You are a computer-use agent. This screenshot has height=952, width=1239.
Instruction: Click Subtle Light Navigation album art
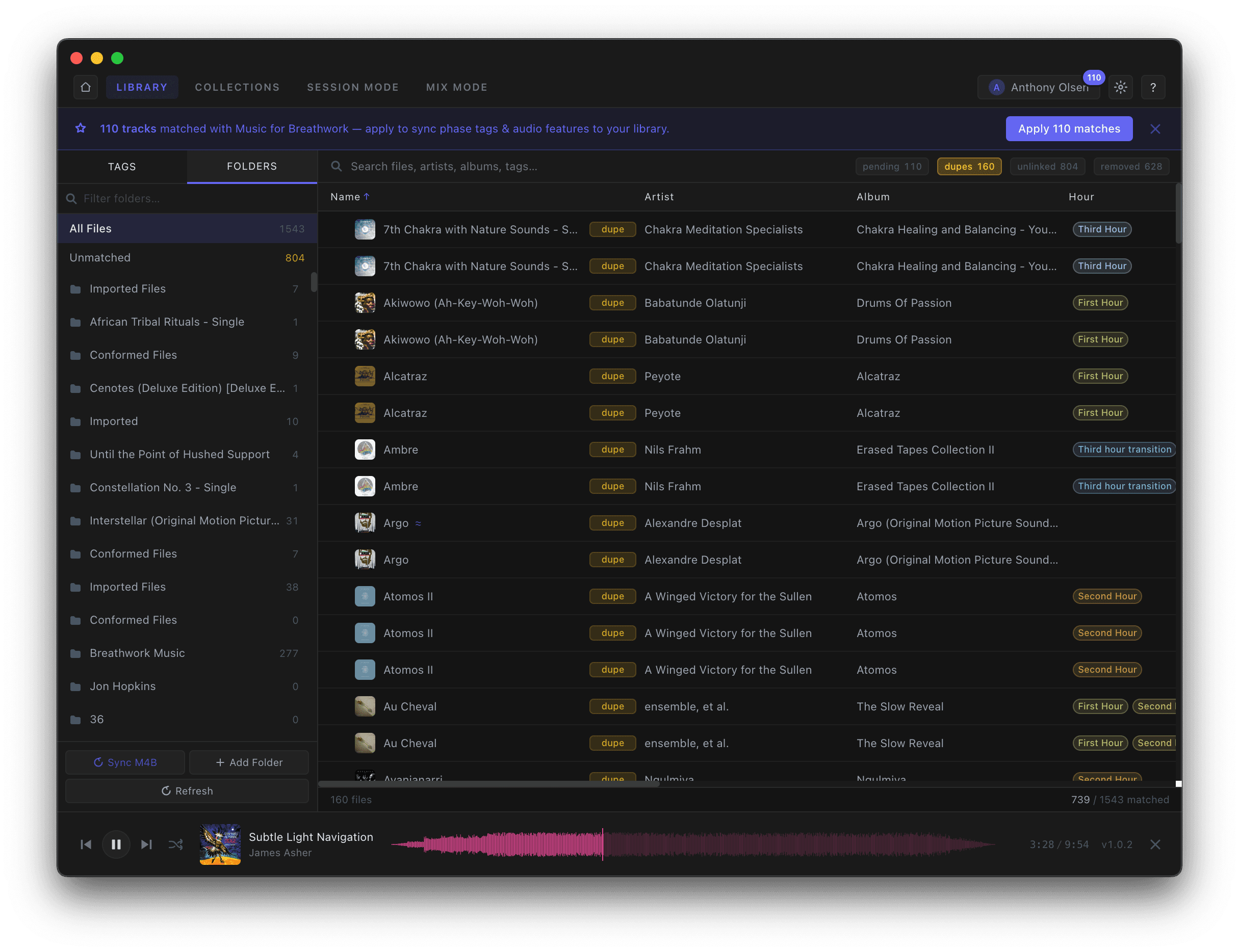(x=220, y=844)
